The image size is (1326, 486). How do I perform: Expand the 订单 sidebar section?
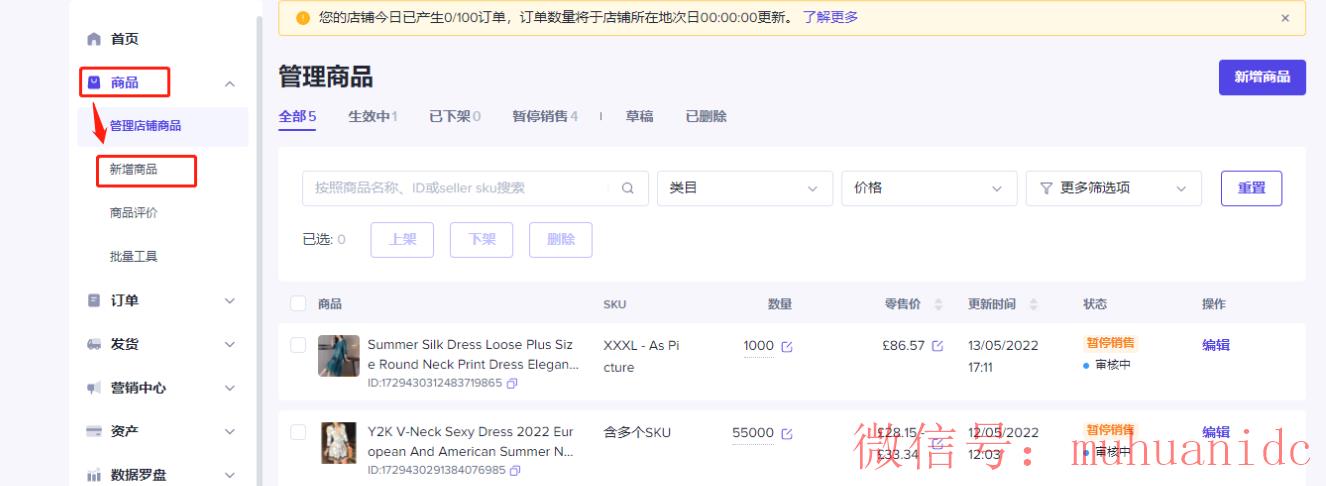[x=230, y=301]
